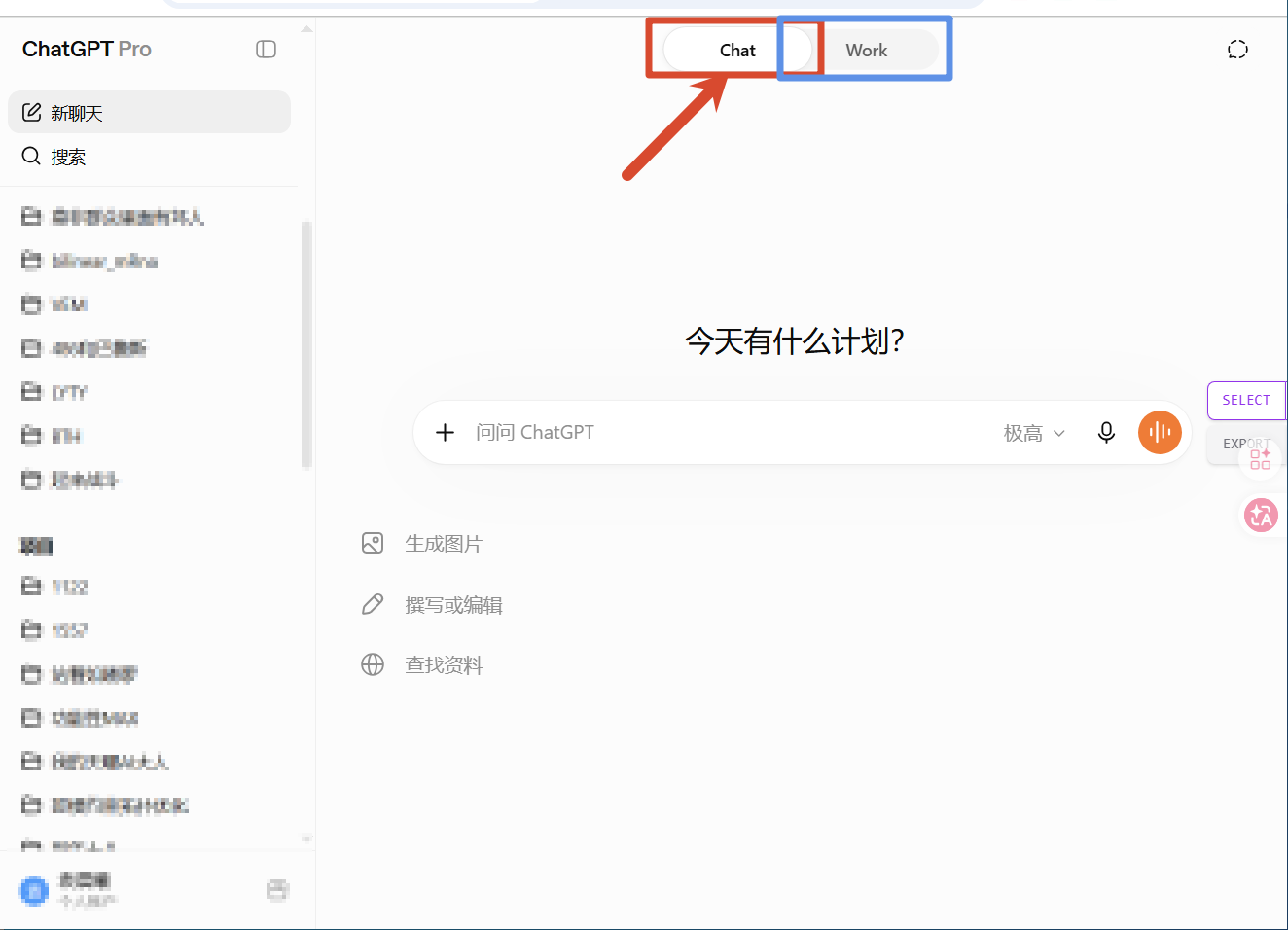Start a new chat via 新聊天

[149, 113]
